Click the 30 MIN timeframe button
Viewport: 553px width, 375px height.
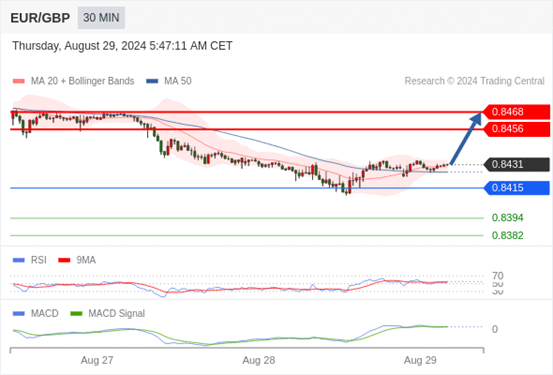pos(101,18)
